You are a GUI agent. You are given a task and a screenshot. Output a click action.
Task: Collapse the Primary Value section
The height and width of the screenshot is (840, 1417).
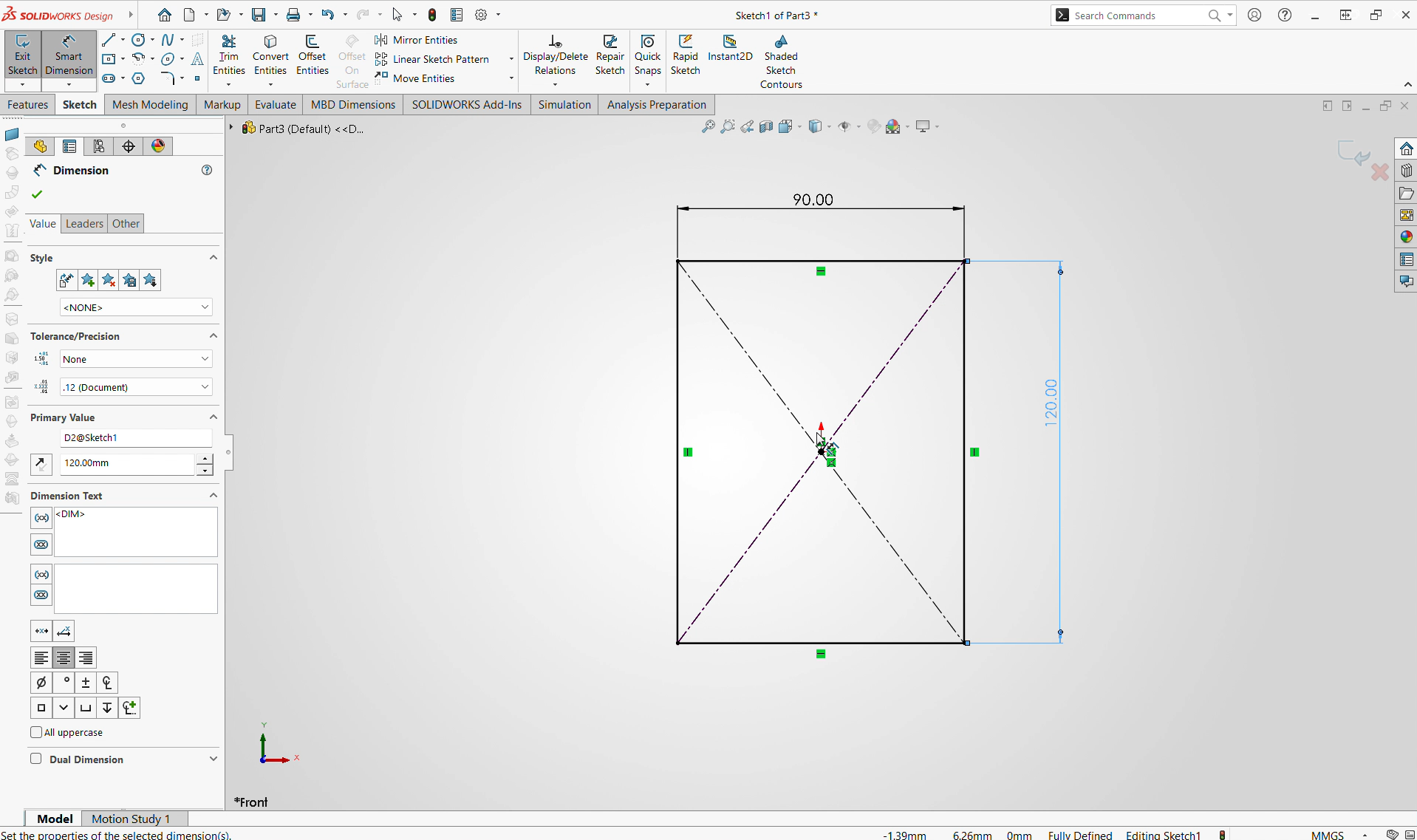(214, 417)
